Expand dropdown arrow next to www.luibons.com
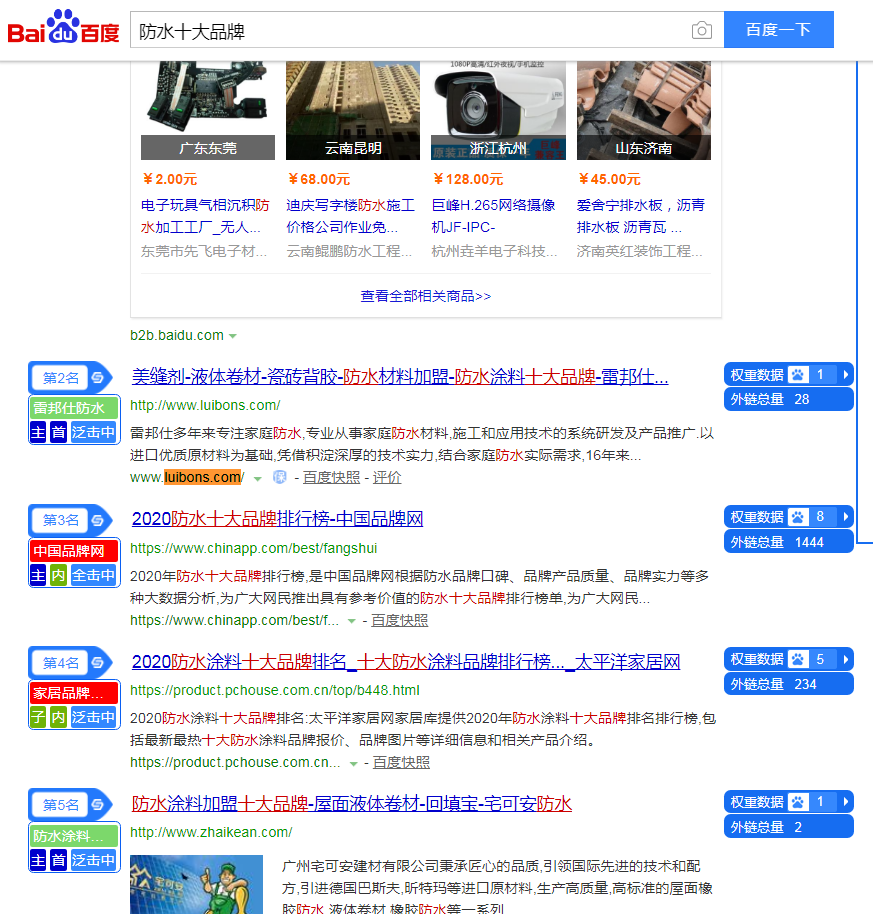This screenshot has height=914, width=873. pos(258,479)
